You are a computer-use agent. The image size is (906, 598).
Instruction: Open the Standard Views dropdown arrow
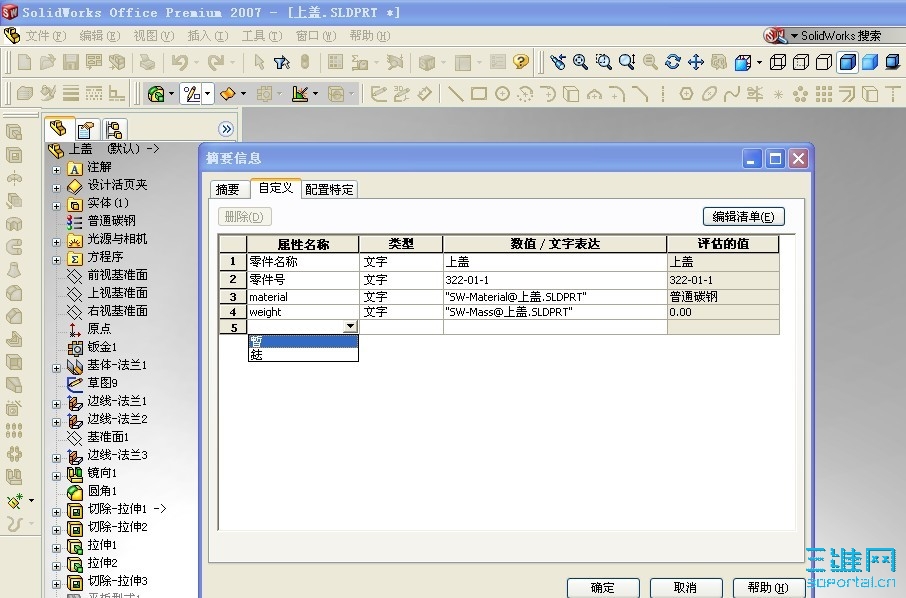pyautogui.click(x=759, y=62)
